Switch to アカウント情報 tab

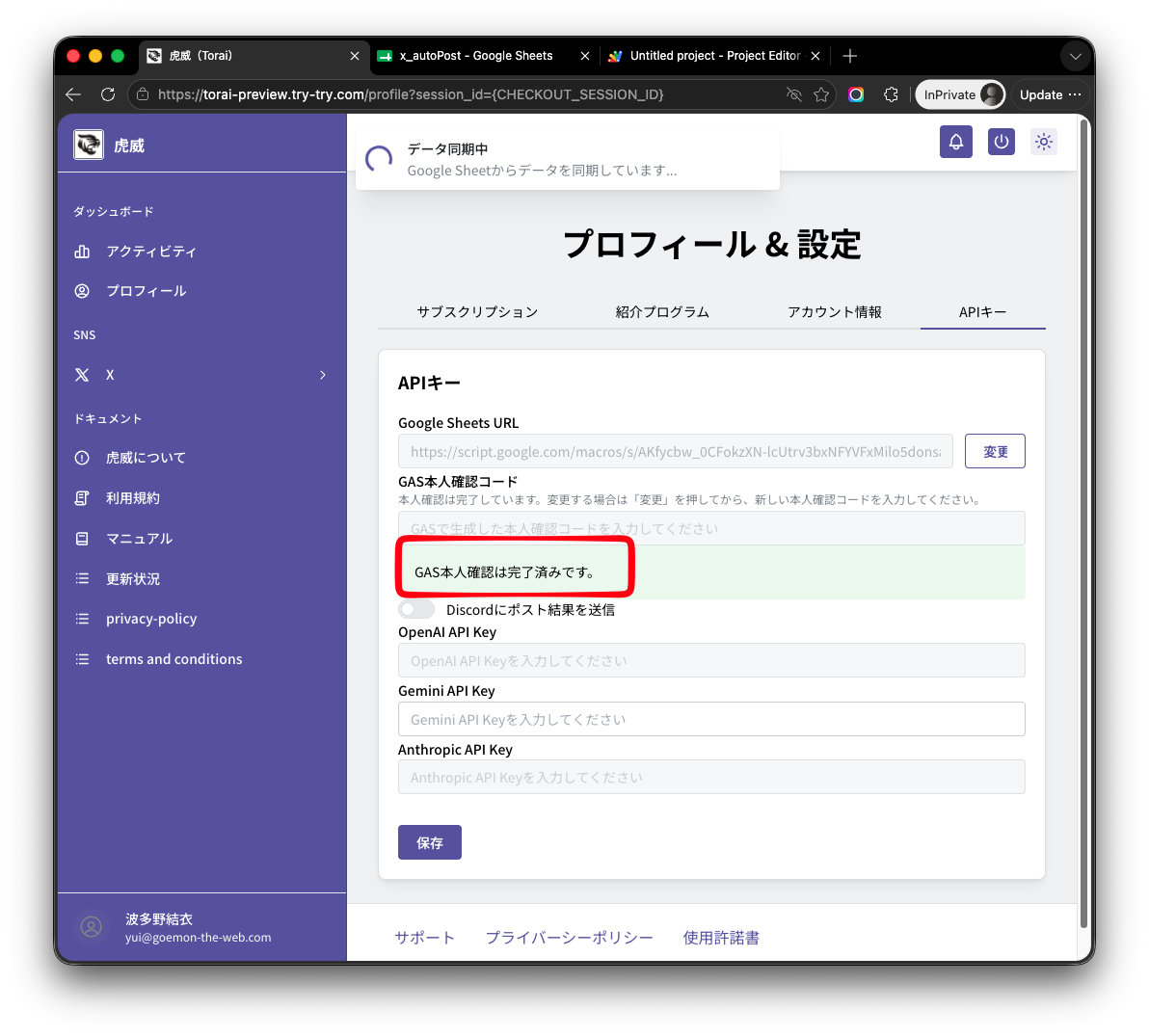click(834, 312)
